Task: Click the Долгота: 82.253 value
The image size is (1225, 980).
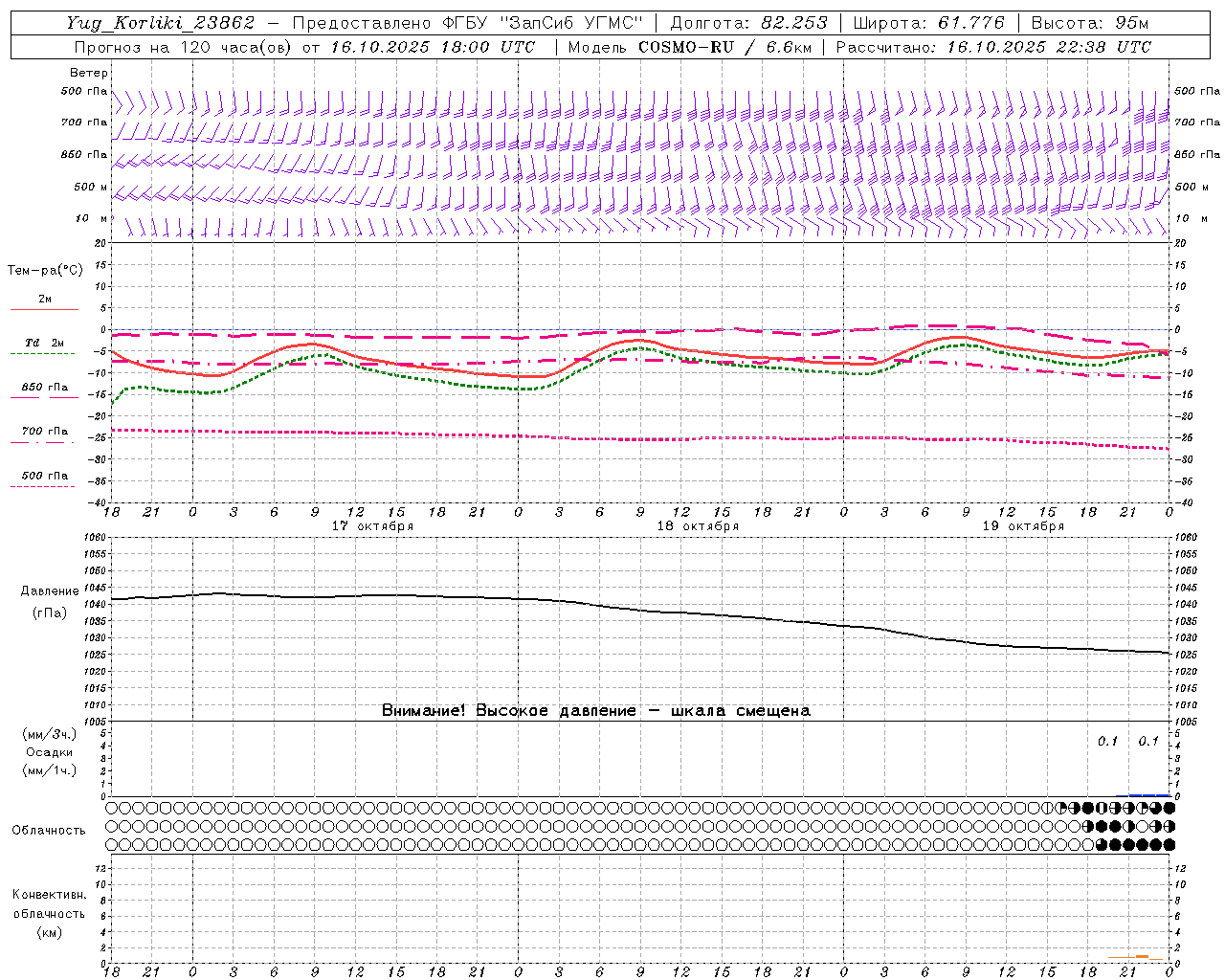Action: coord(749,23)
